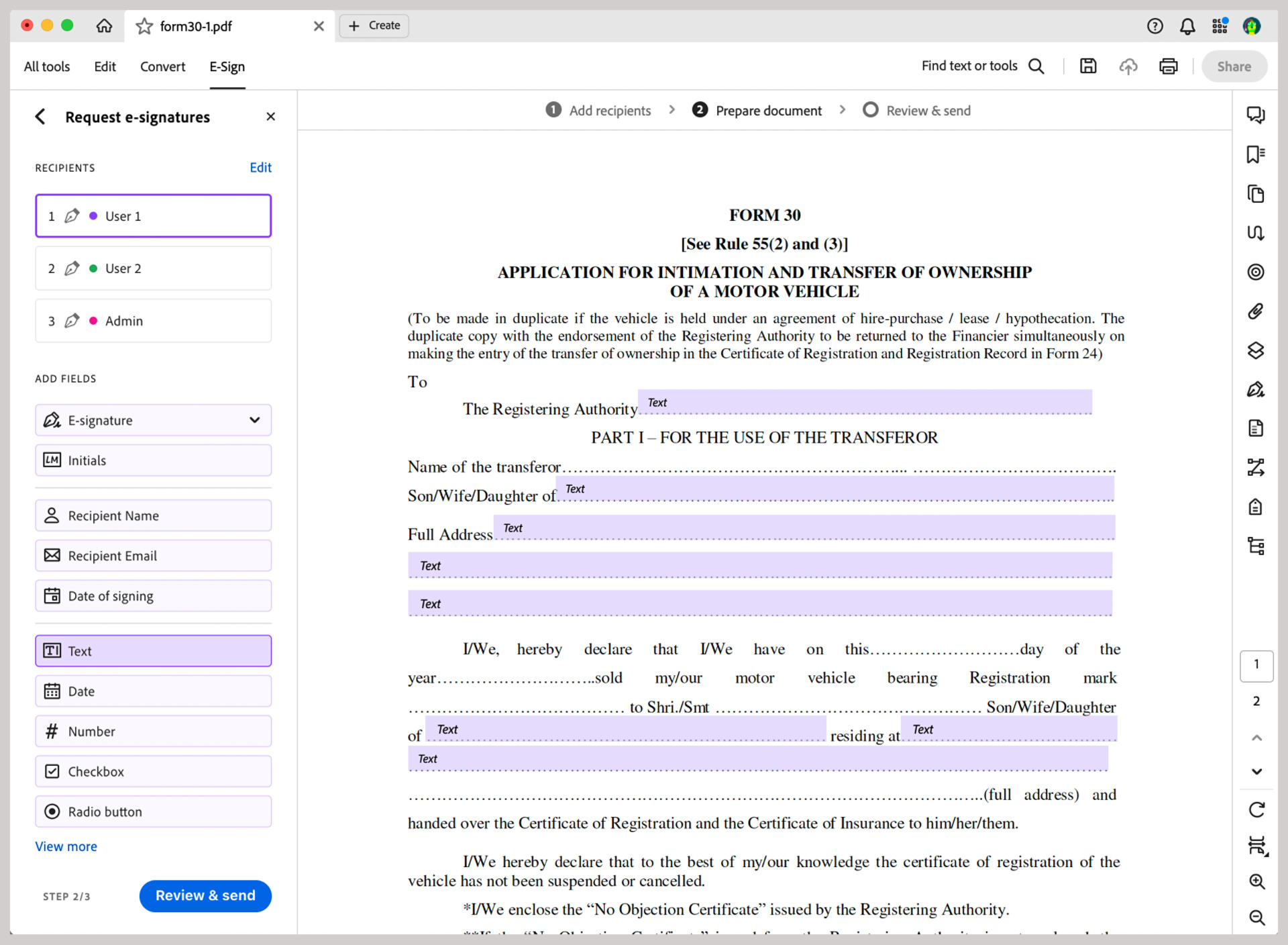Collapse the page view with the up chevron
This screenshot has height=945, width=1288.
click(x=1256, y=738)
